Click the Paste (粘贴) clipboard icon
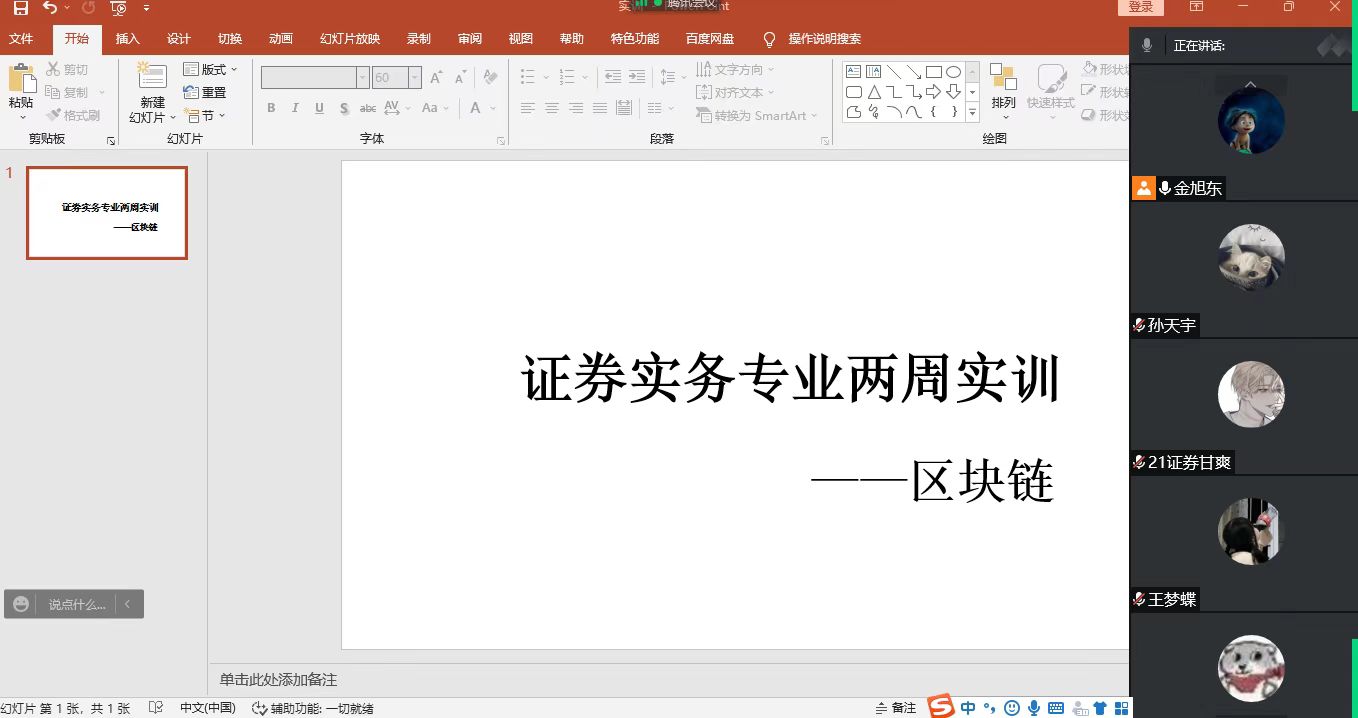The width and height of the screenshot is (1358, 718). [x=21, y=80]
